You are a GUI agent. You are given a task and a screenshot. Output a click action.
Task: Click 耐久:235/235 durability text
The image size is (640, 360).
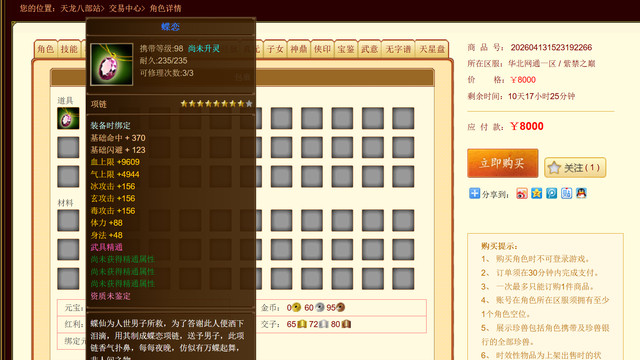(163, 61)
